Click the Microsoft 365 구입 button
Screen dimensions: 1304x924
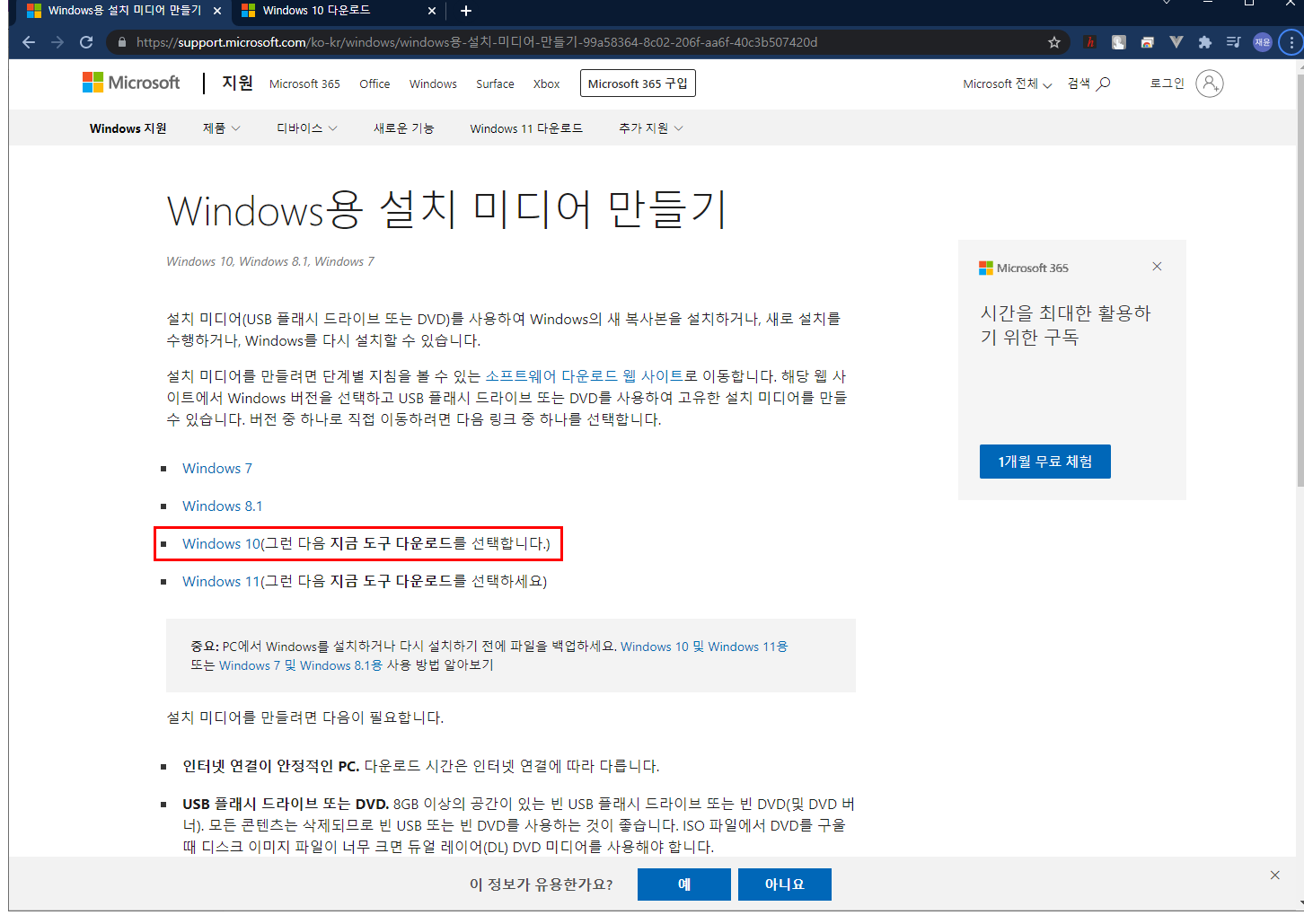[x=638, y=84]
